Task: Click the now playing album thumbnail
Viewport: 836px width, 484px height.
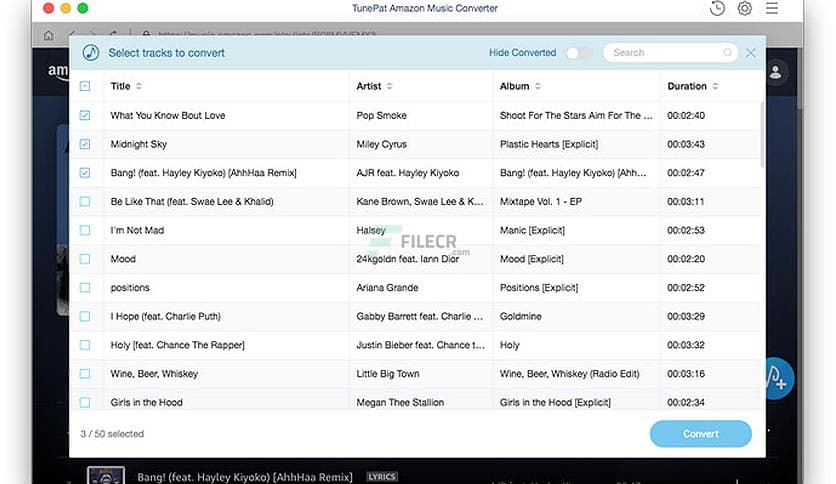Action: [x=106, y=475]
